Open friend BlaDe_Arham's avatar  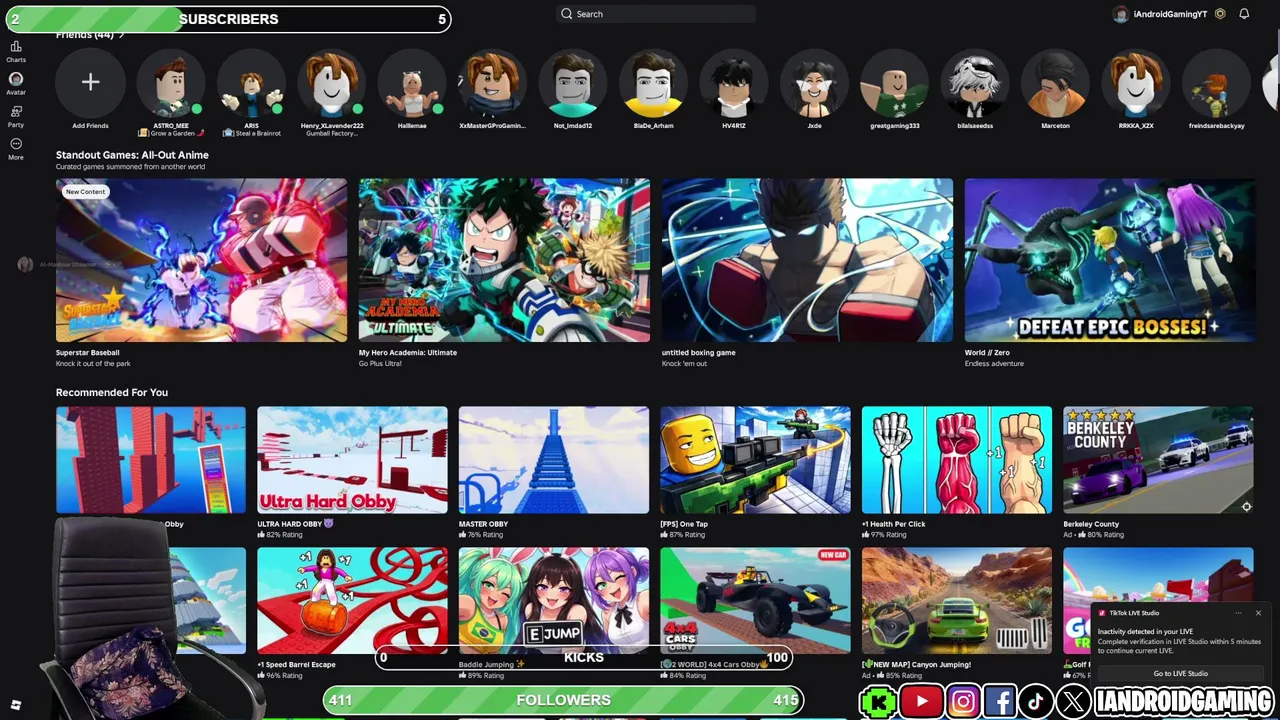tap(653, 82)
